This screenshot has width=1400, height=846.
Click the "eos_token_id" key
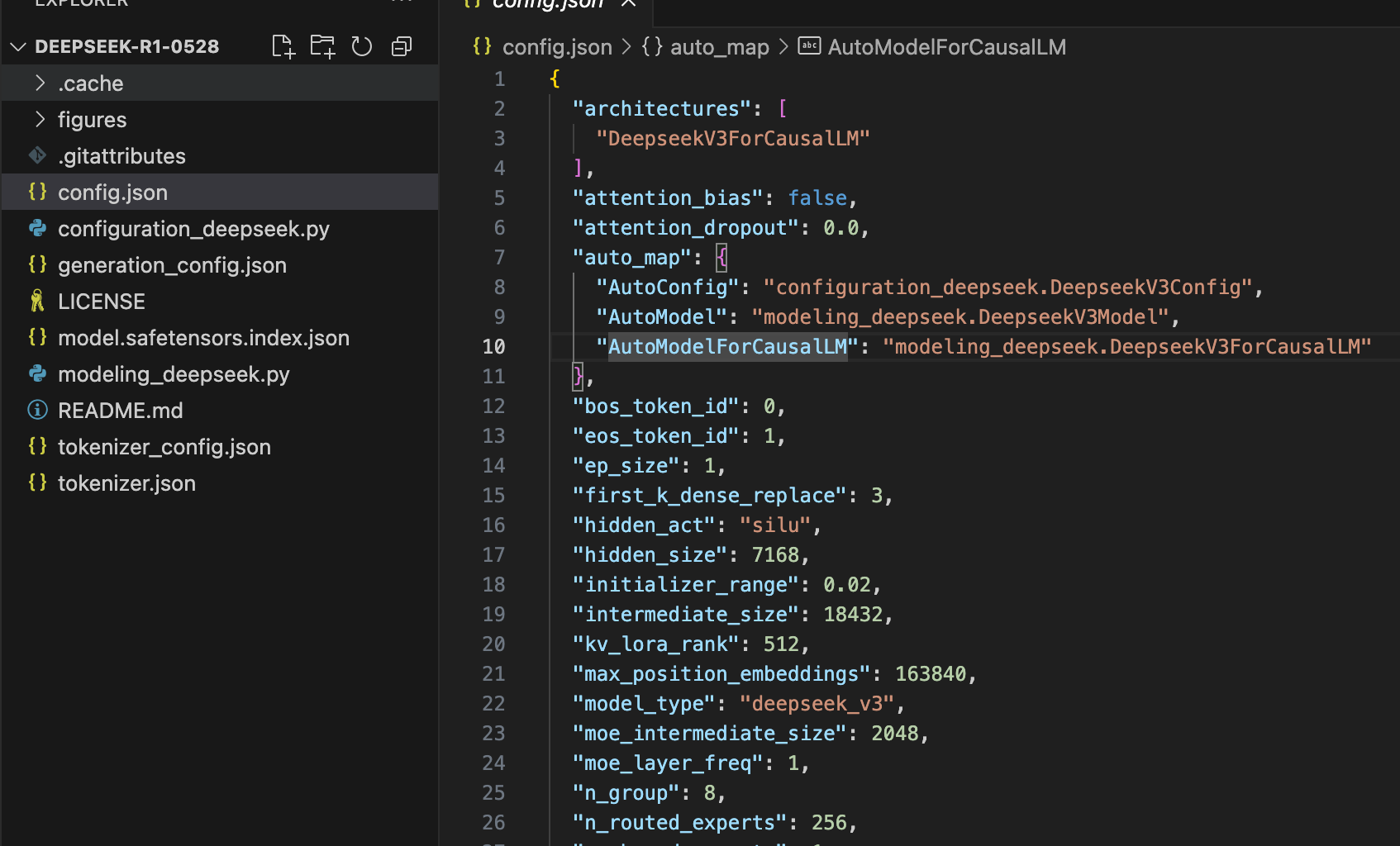tap(656, 436)
